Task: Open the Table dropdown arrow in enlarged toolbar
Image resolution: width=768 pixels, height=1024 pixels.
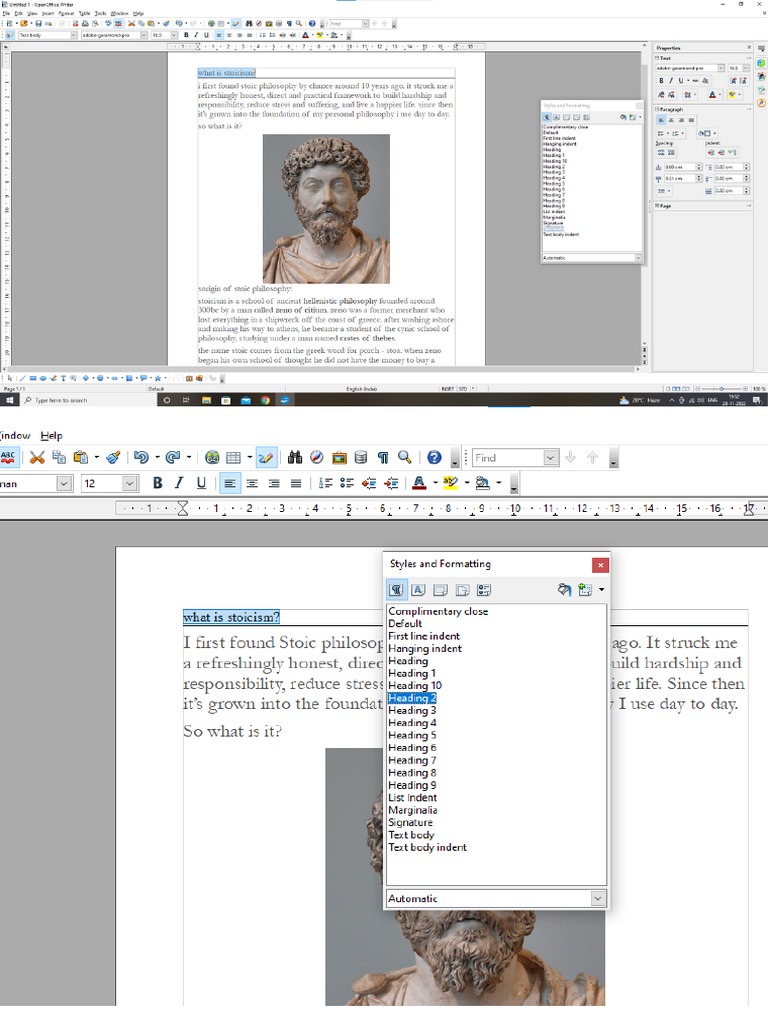Action: point(249,458)
